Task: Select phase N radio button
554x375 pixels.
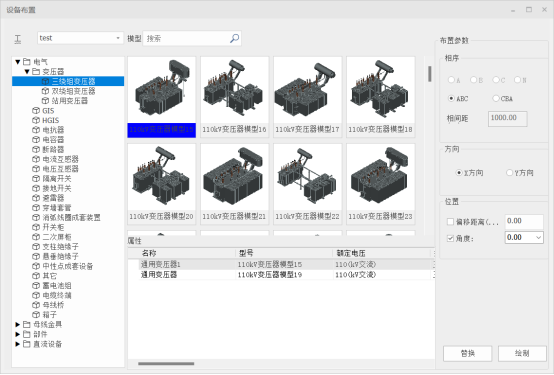Action: point(517,80)
